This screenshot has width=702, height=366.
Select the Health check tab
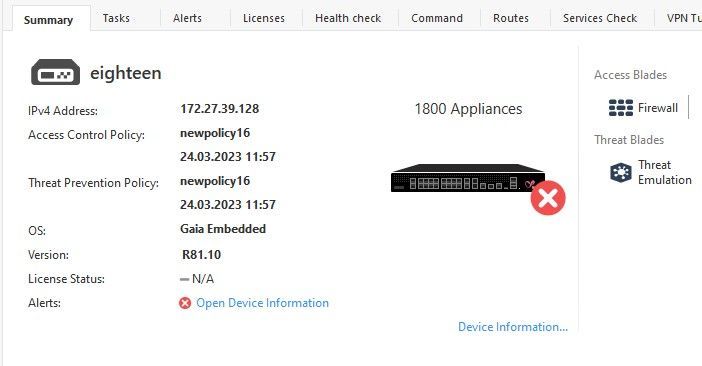(348, 18)
